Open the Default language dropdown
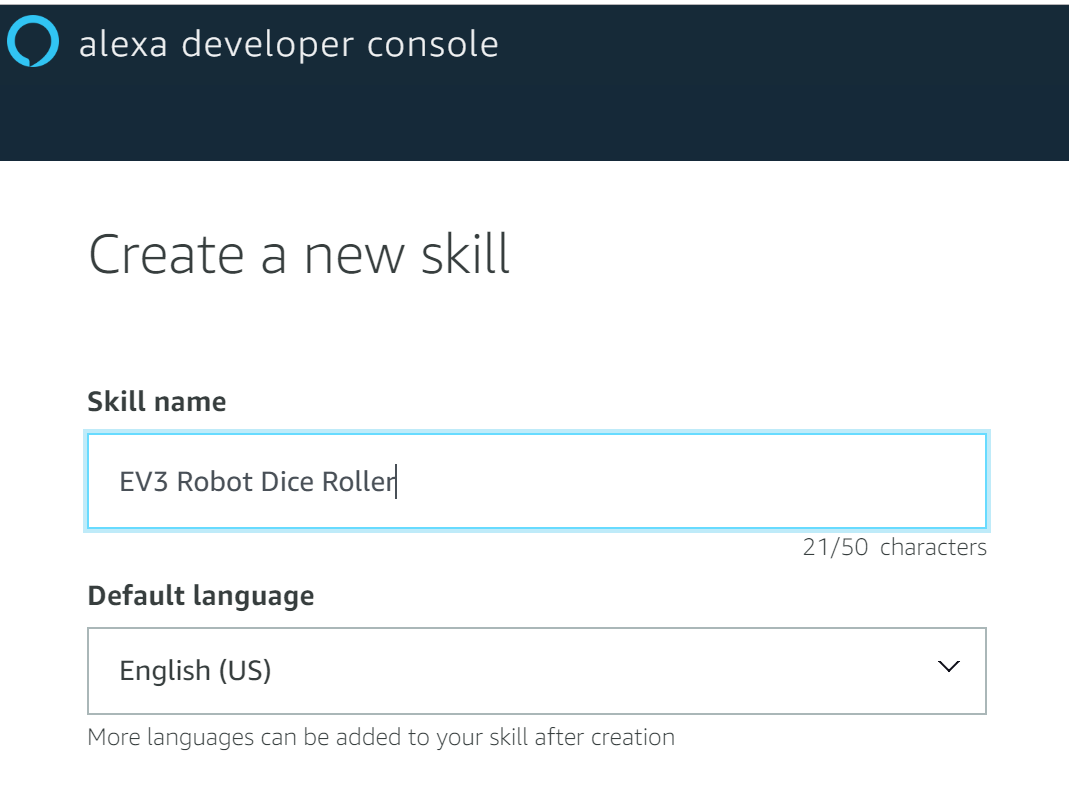The width and height of the screenshot is (1069, 797). click(537, 671)
